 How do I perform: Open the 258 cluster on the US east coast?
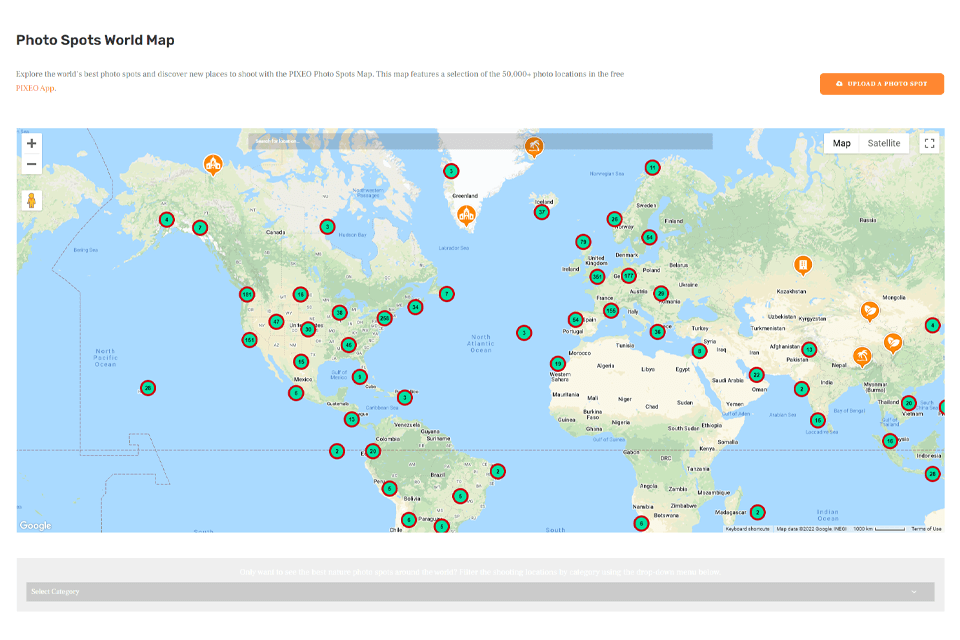384,318
